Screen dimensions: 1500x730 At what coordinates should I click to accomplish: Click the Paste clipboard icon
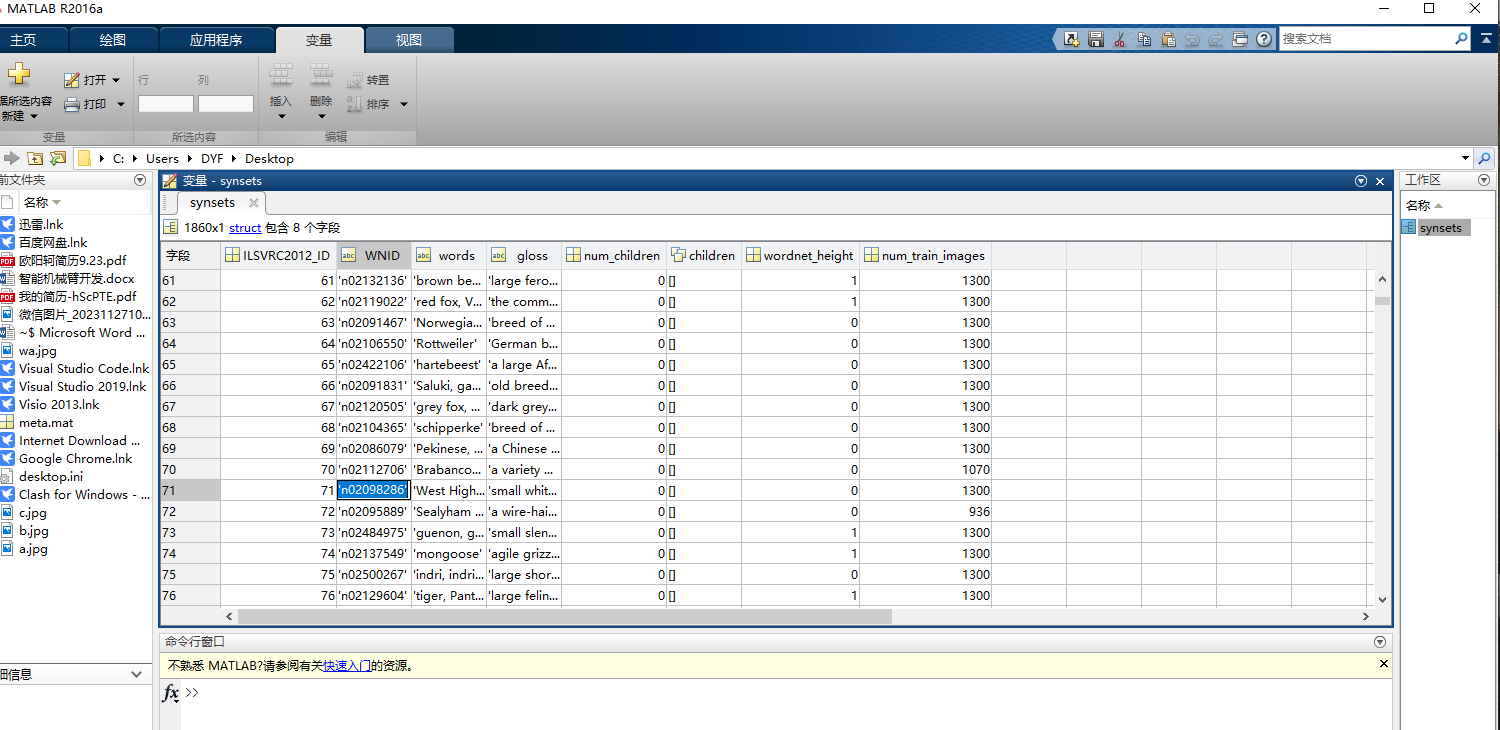1167,39
